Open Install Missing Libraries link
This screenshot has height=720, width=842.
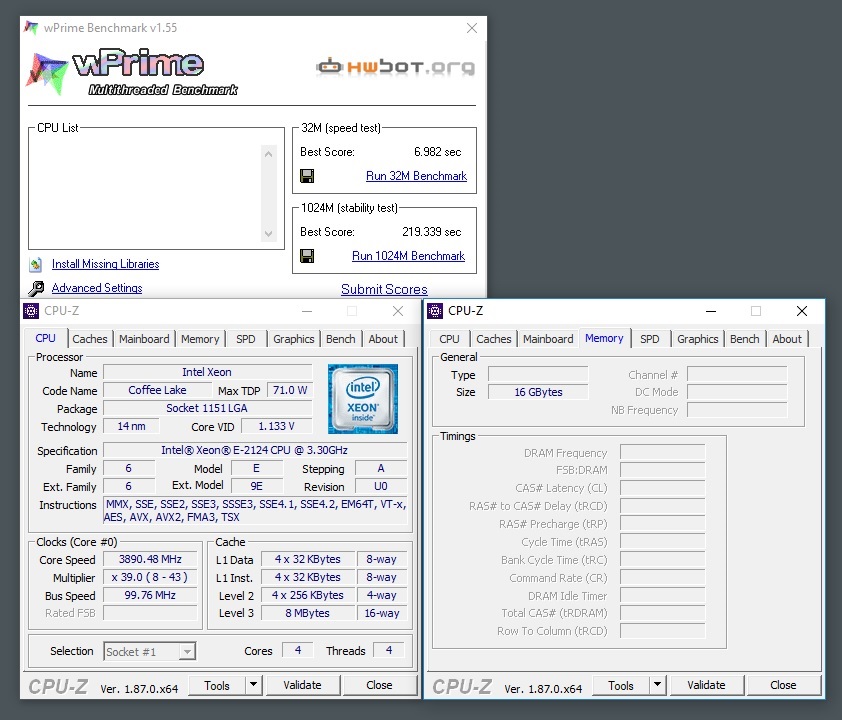point(105,264)
